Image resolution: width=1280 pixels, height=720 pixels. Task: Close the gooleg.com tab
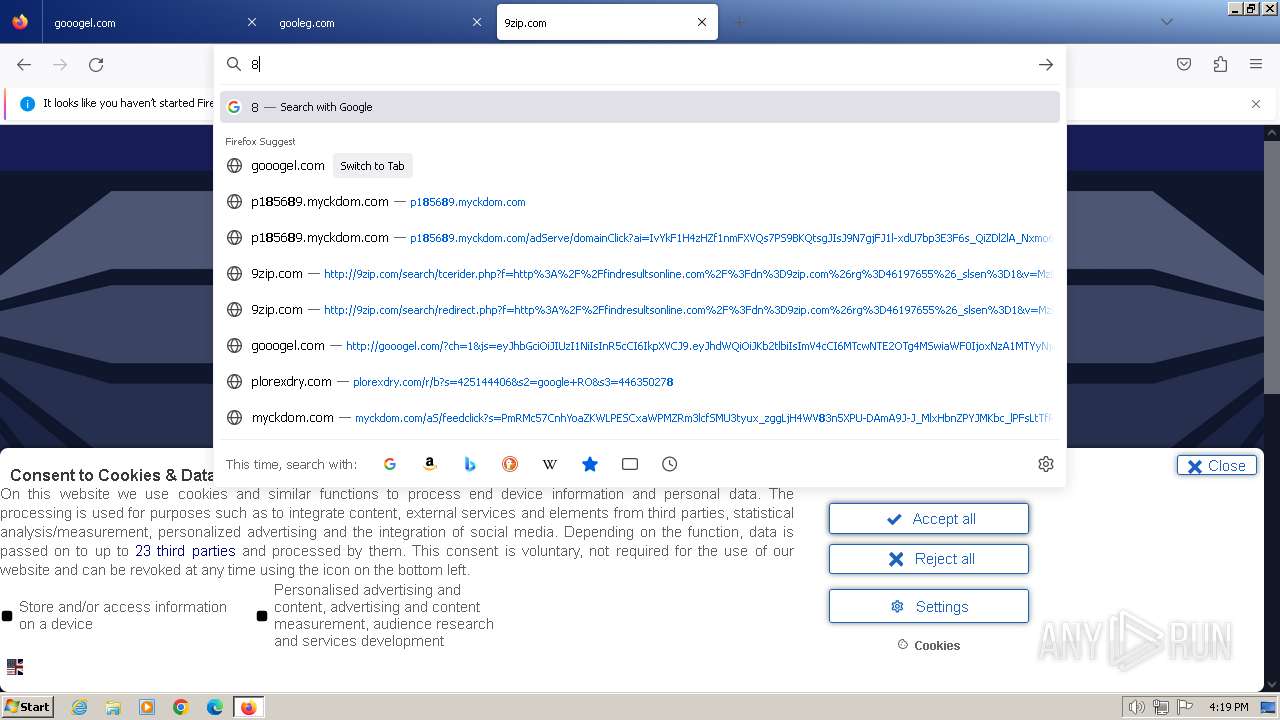476,22
